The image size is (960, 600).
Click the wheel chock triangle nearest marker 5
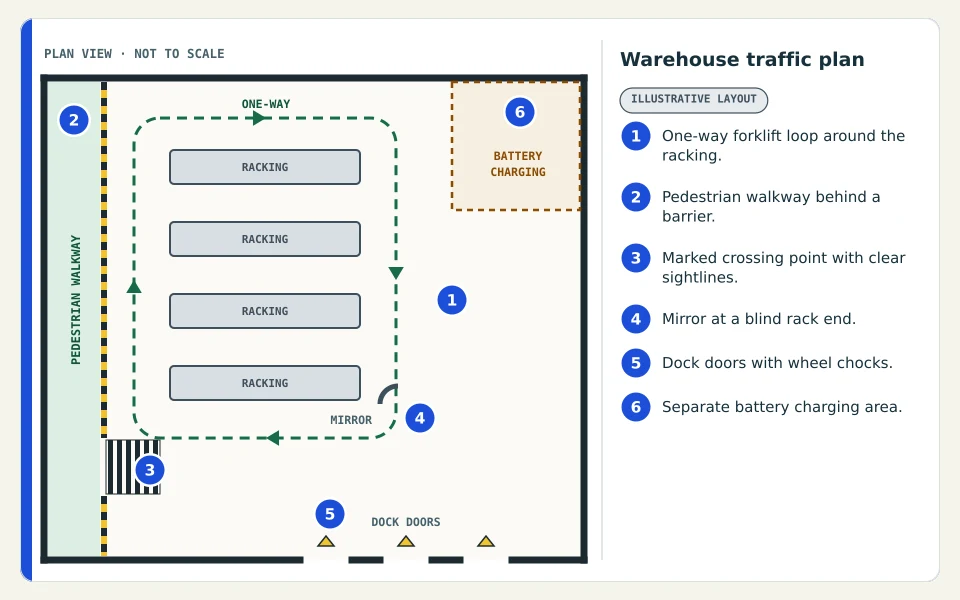click(x=326, y=541)
